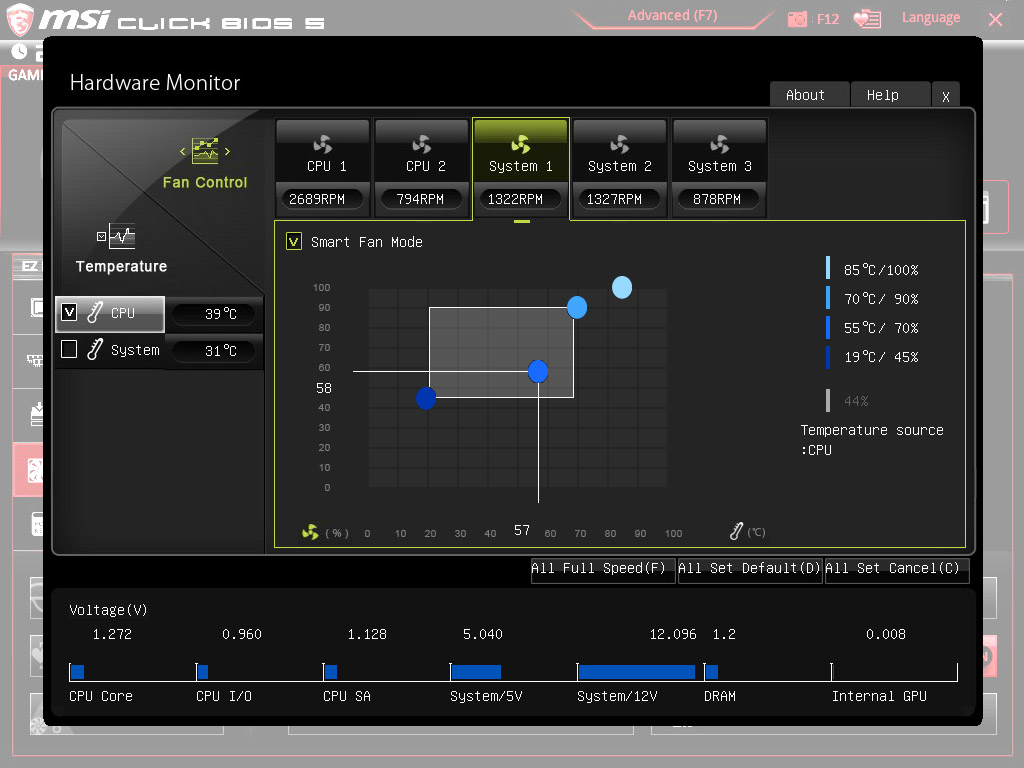Check the System temperature source checkbox
Screen dimensions: 1024x768
point(69,349)
